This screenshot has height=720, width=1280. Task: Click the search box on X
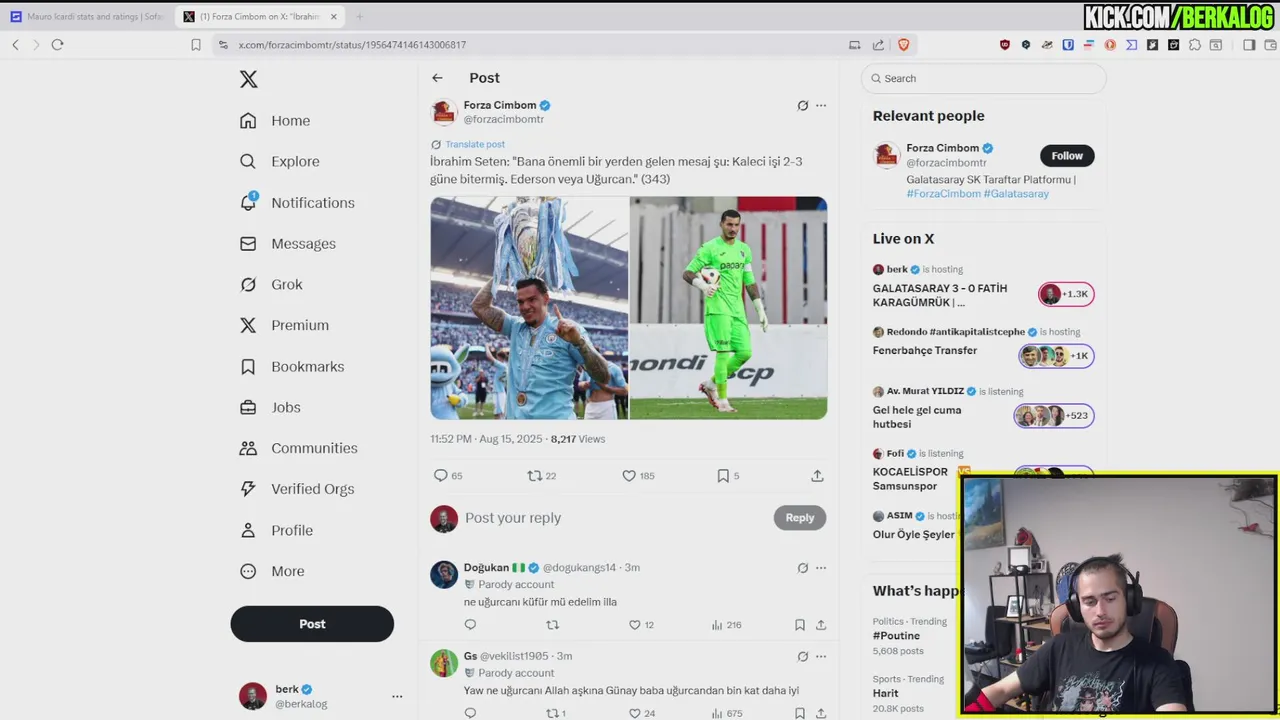984,78
